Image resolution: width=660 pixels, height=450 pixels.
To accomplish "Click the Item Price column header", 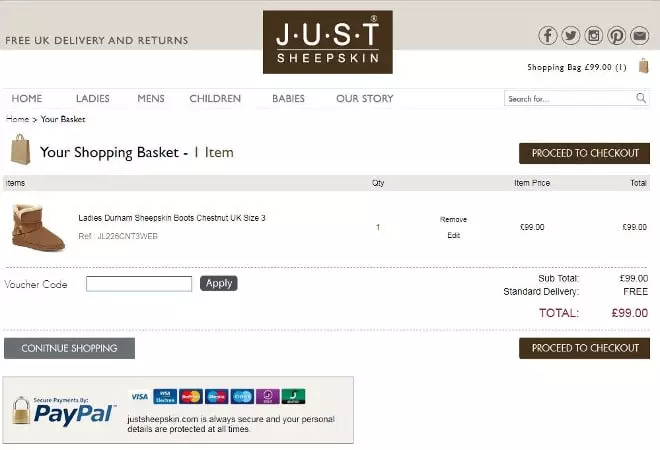I will click(x=532, y=183).
